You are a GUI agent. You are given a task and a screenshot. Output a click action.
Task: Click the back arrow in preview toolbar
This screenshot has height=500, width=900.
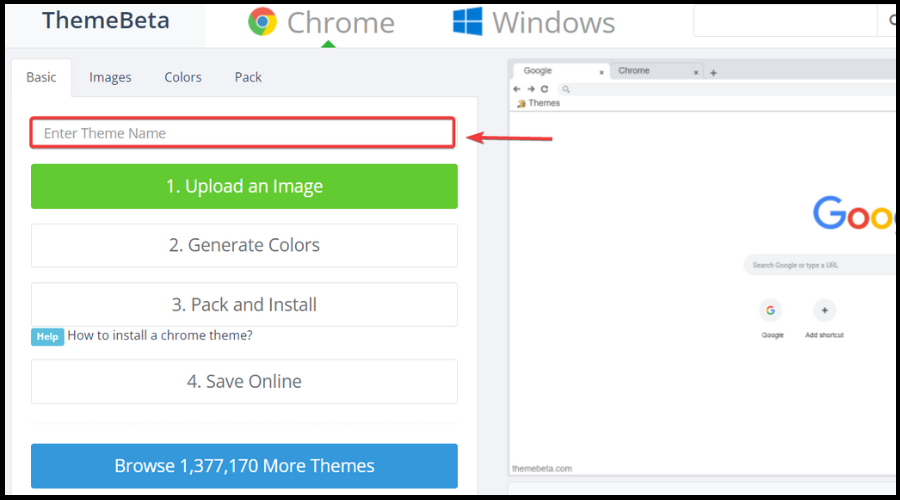517,89
